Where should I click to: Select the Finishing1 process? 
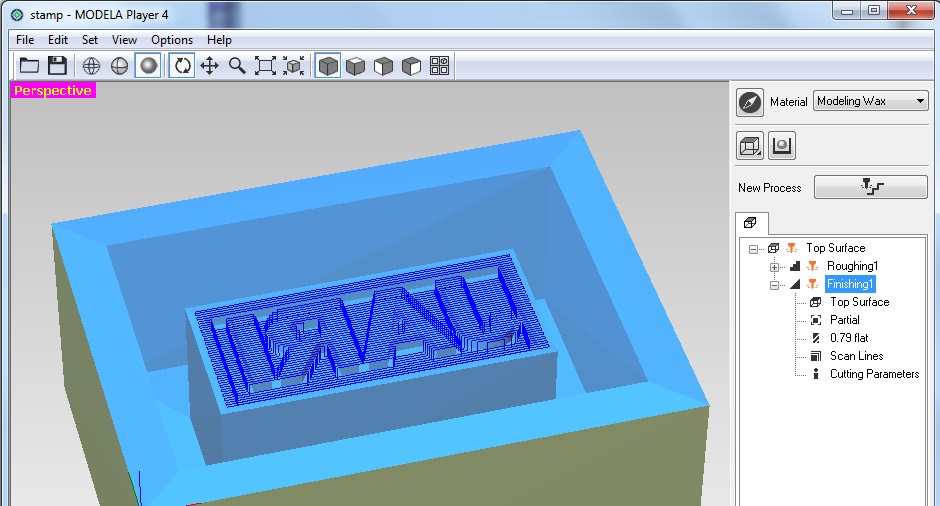coord(850,284)
